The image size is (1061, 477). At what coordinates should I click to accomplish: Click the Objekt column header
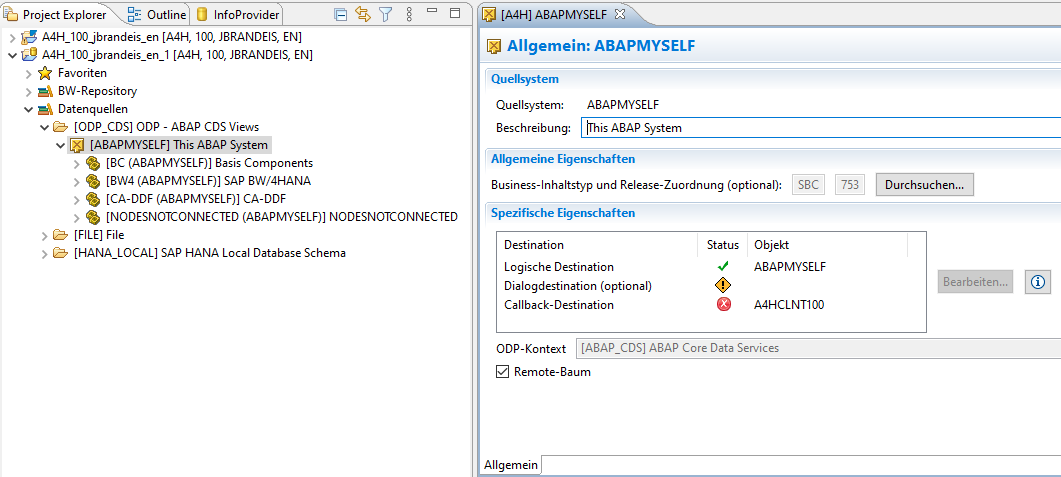tap(827, 245)
